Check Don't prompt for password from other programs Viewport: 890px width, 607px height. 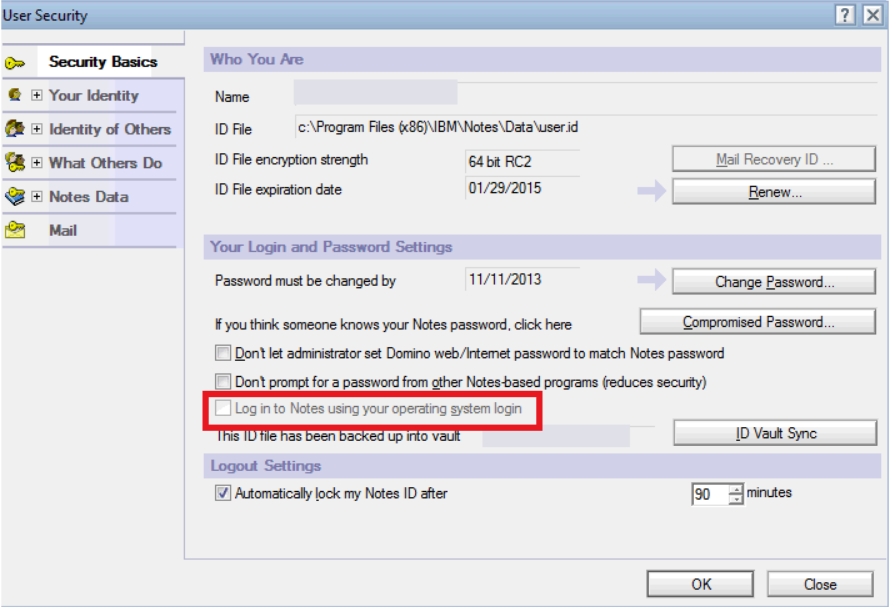click(223, 382)
